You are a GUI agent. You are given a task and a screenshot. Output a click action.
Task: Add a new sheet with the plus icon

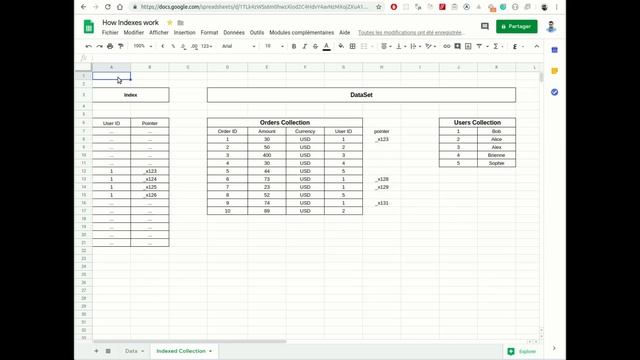click(x=96, y=351)
